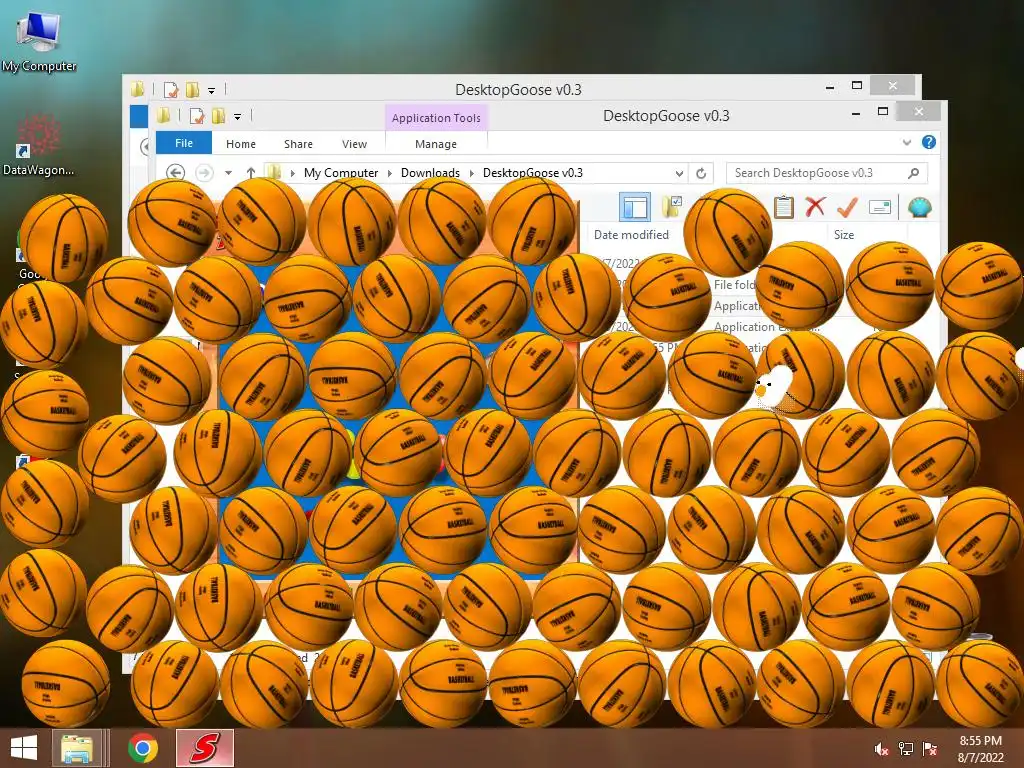Click the search magnifier icon
1024x768 pixels.
[x=914, y=173]
